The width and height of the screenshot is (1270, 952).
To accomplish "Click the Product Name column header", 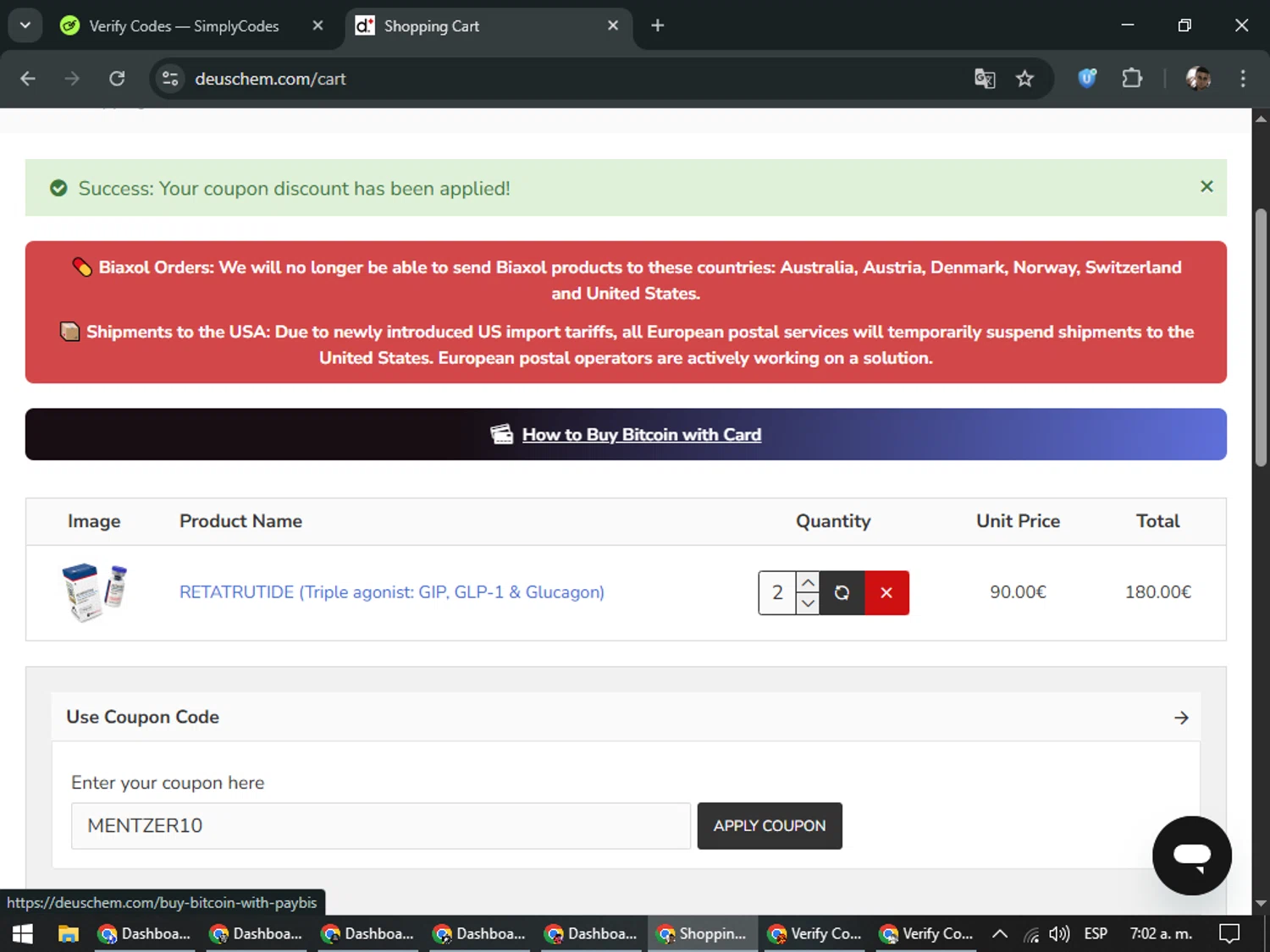I will click(x=240, y=521).
